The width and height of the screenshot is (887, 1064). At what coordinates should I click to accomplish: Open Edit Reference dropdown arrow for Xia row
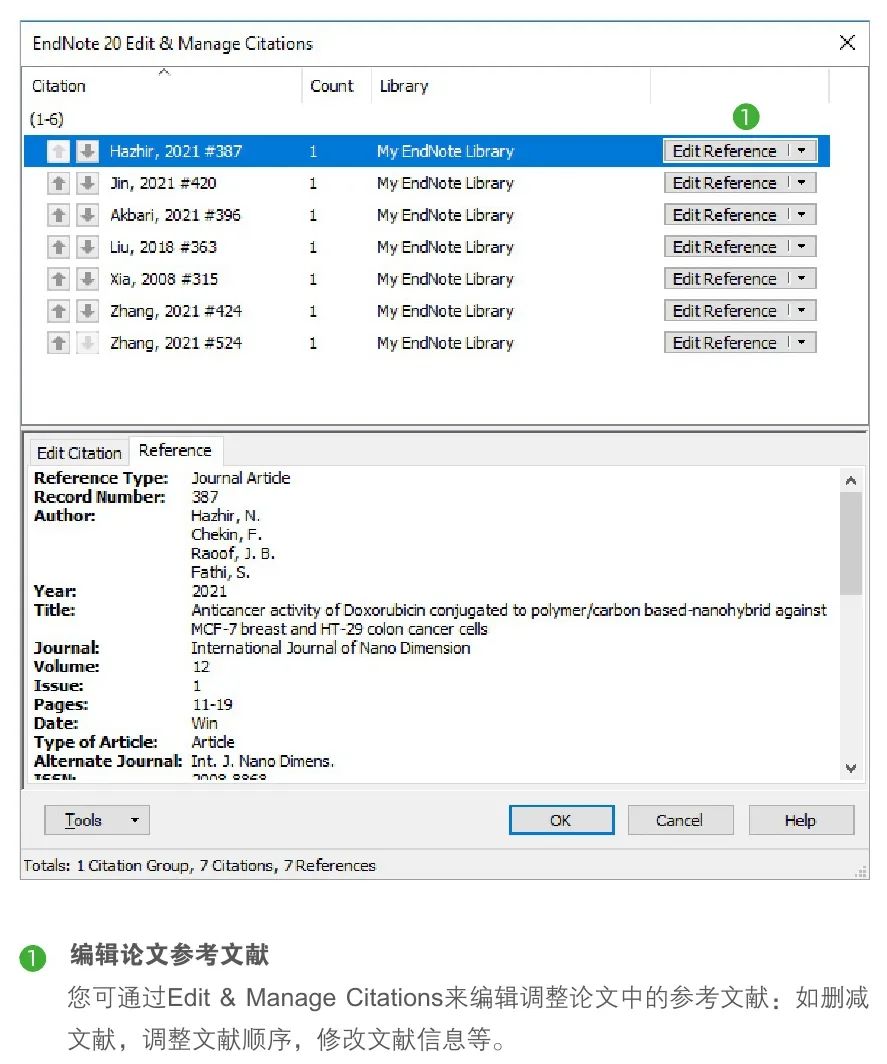pyautogui.click(x=801, y=278)
